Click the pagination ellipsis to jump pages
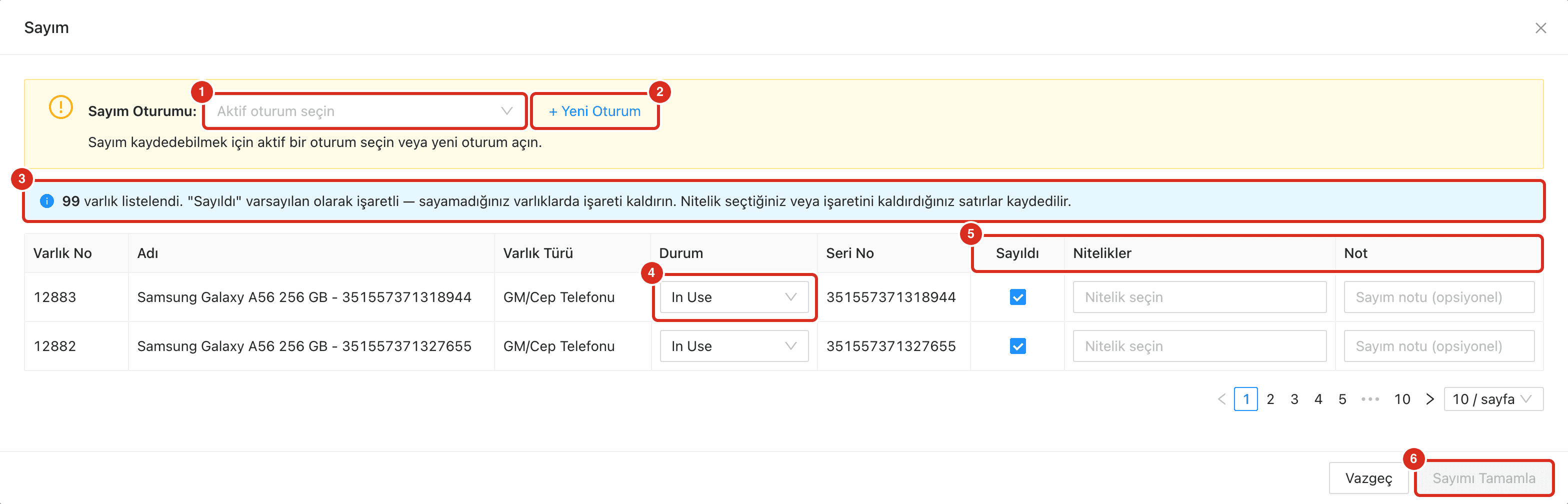This screenshot has height=504, width=1568. pos(1370,399)
